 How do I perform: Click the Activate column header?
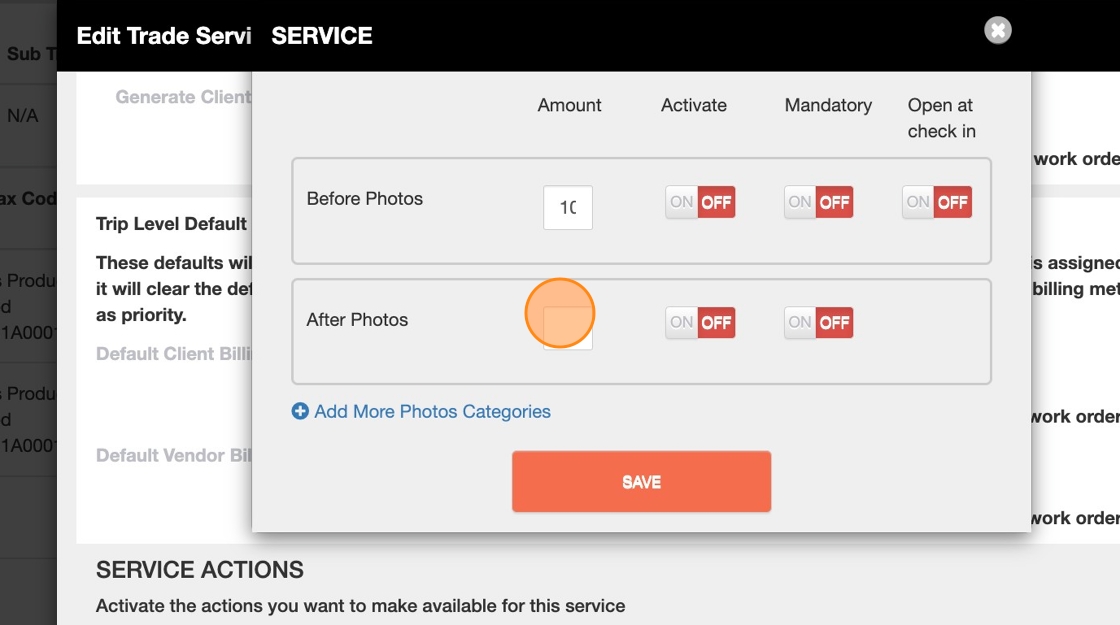[x=694, y=105]
